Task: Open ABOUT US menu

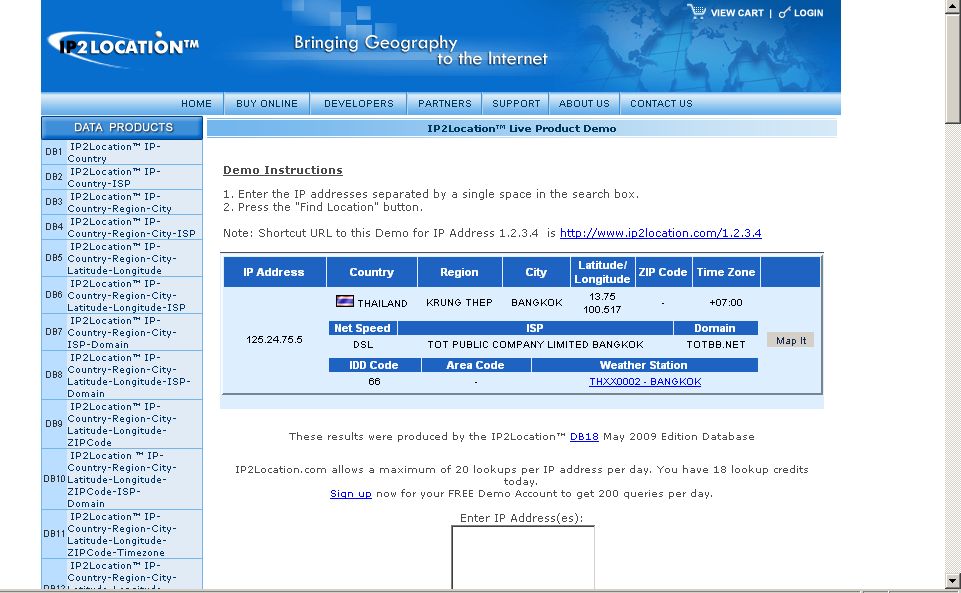Action: (x=584, y=104)
